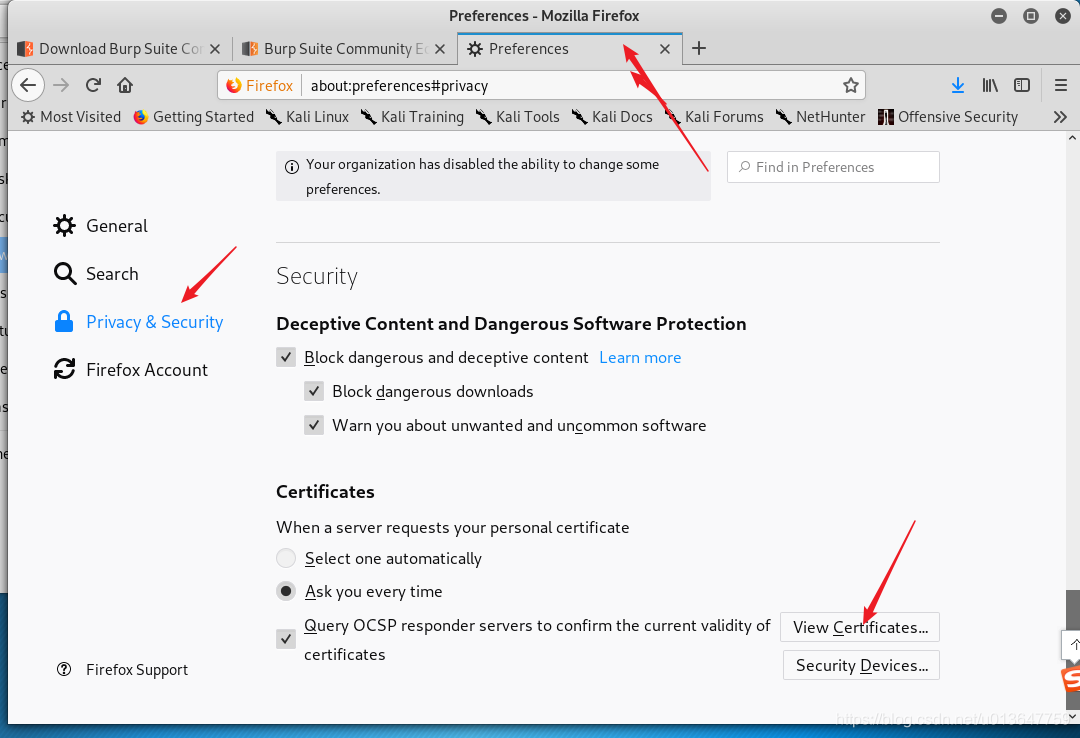This screenshot has width=1080, height=738.
Task: Toggle Block dangerous downloads checkbox
Action: tap(314, 391)
